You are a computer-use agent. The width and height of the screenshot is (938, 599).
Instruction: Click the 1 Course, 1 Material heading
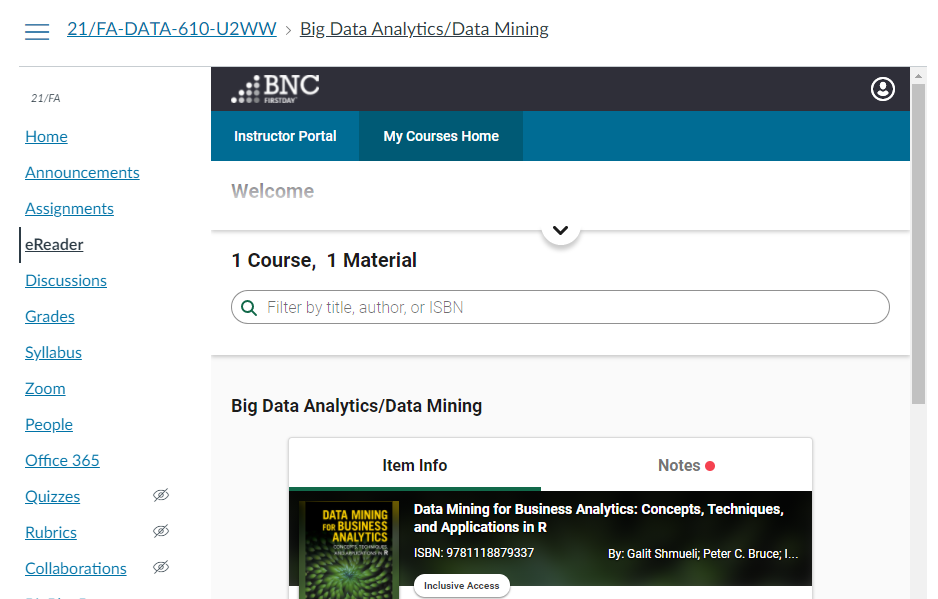point(324,260)
